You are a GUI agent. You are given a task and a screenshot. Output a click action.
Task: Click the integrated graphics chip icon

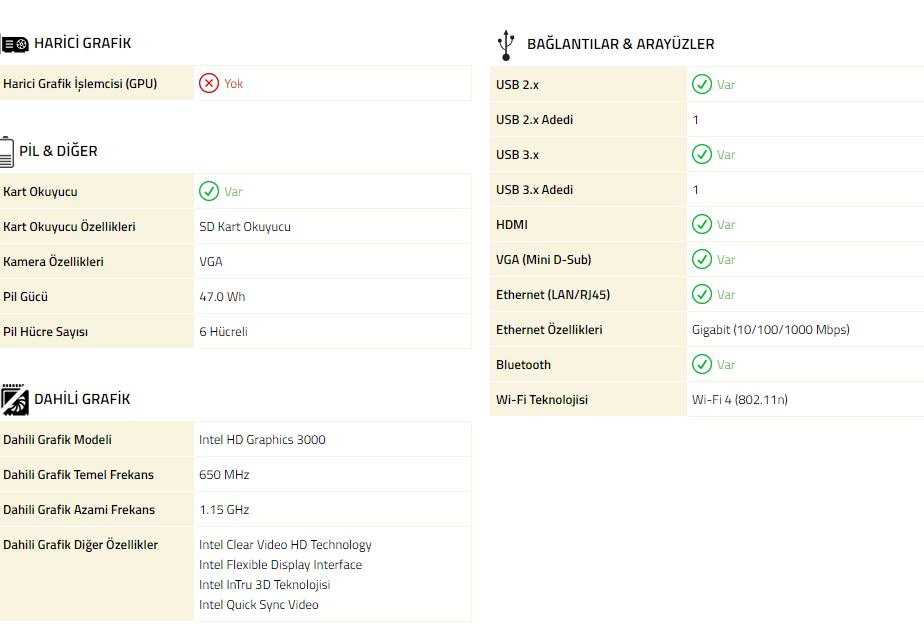coord(14,400)
